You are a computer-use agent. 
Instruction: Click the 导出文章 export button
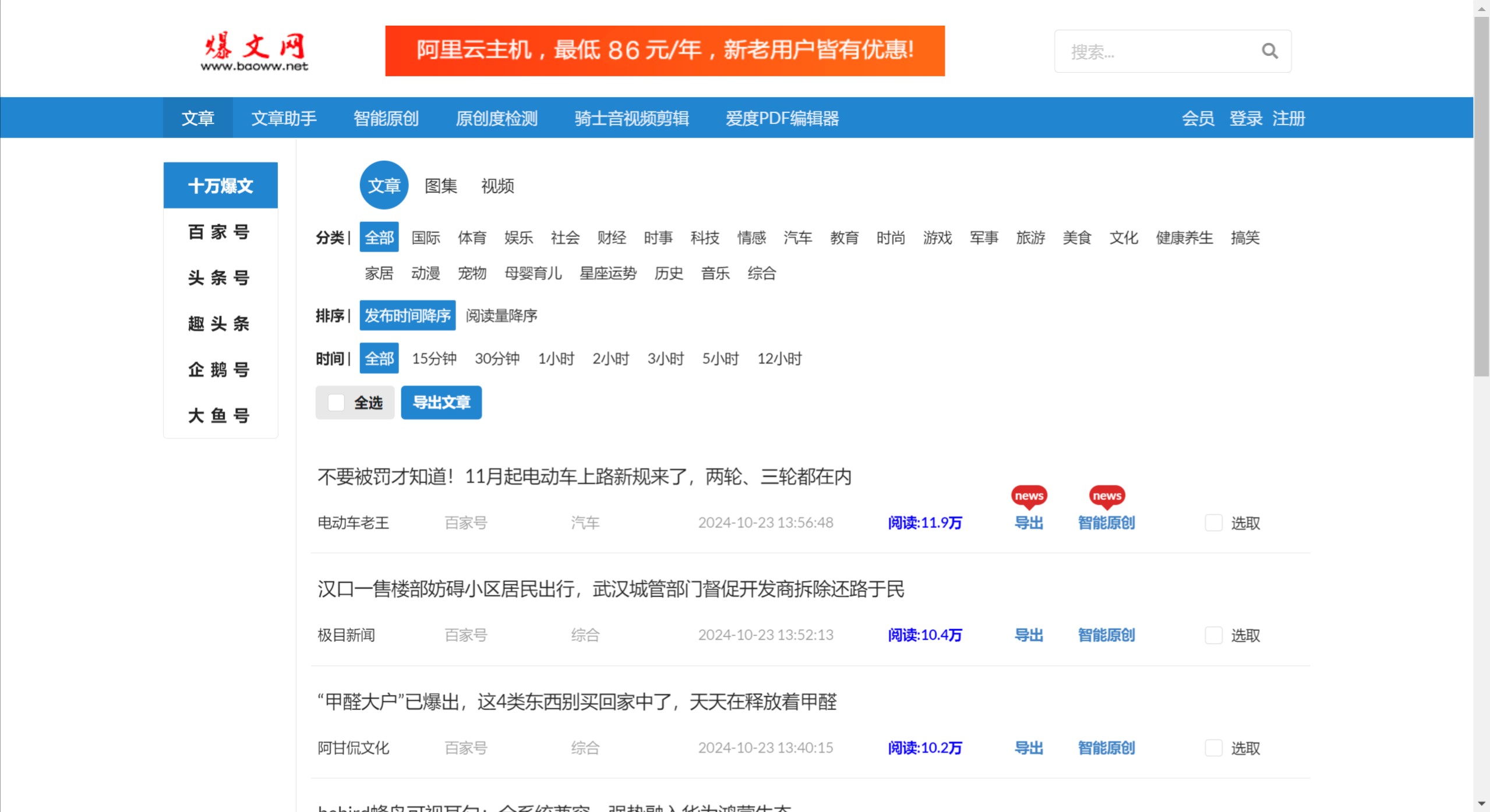click(x=441, y=403)
